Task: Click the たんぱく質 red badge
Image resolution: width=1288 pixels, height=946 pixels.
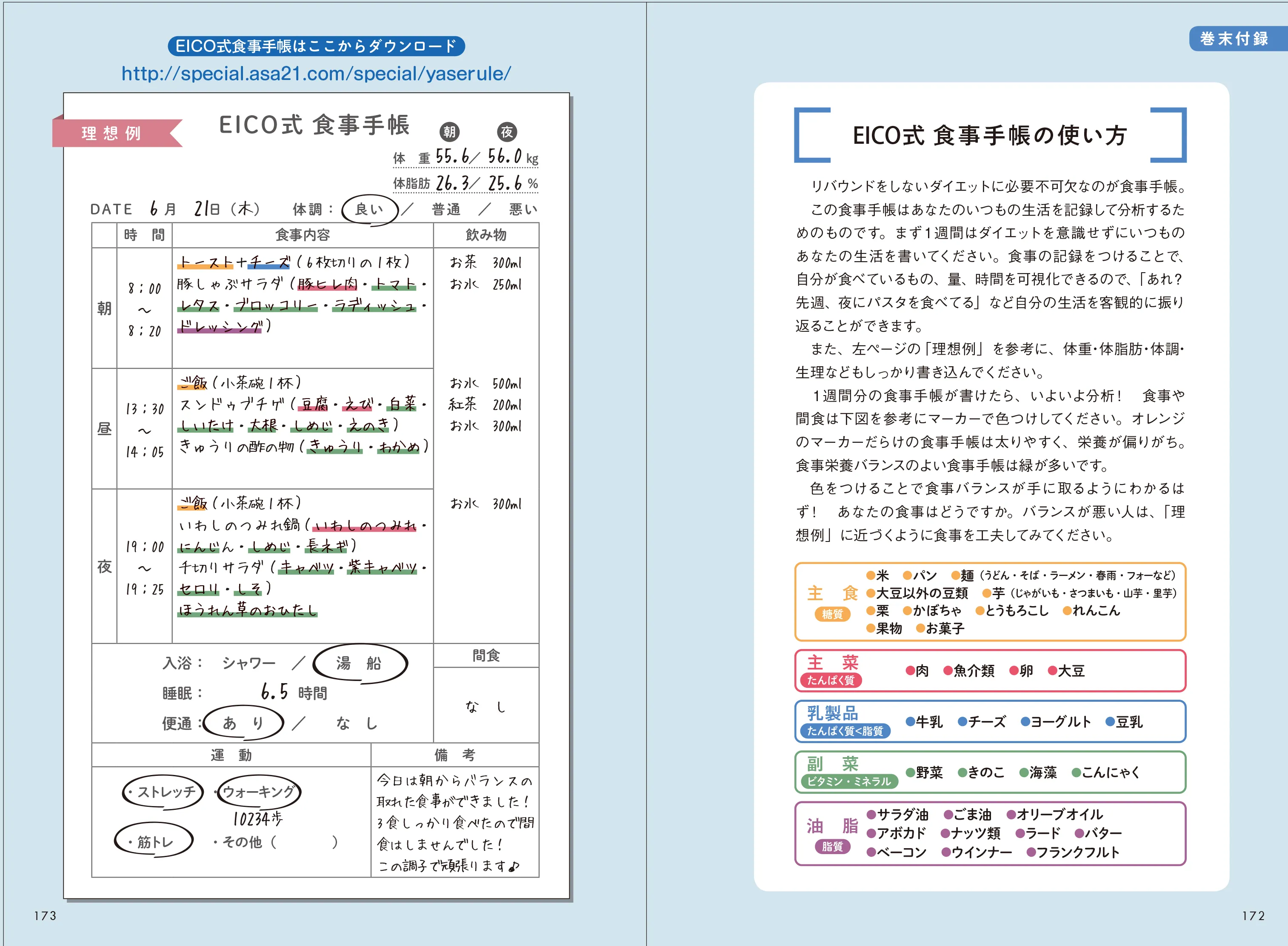Action: tap(831, 680)
